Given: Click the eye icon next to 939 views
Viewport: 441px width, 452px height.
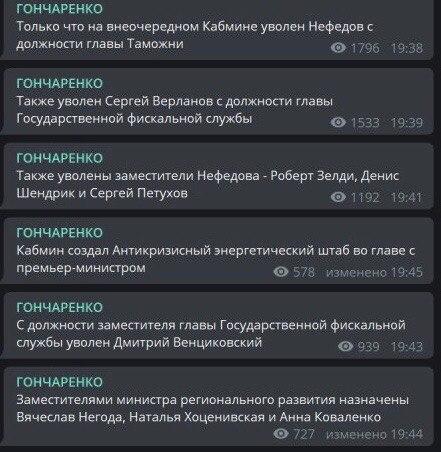Looking at the screenshot, I should coord(346,346).
